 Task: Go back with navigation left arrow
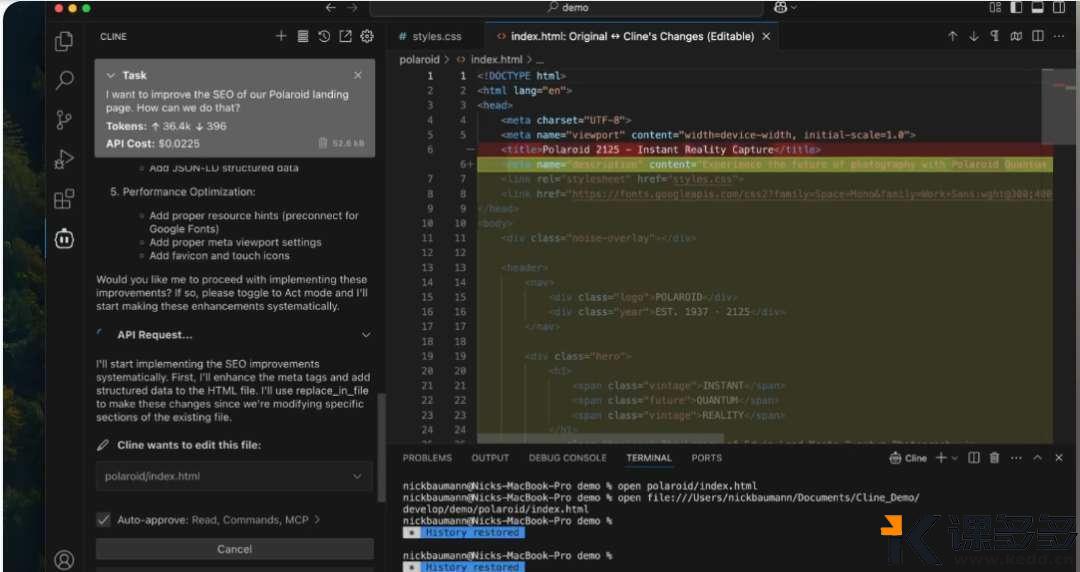pos(331,8)
